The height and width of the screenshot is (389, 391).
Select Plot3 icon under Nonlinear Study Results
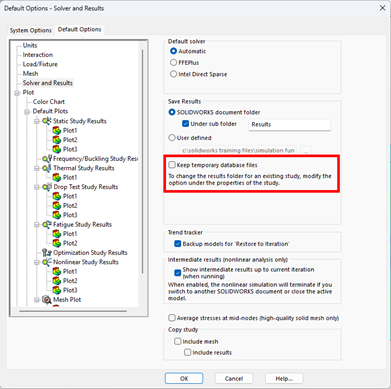click(x=57, y=290)
